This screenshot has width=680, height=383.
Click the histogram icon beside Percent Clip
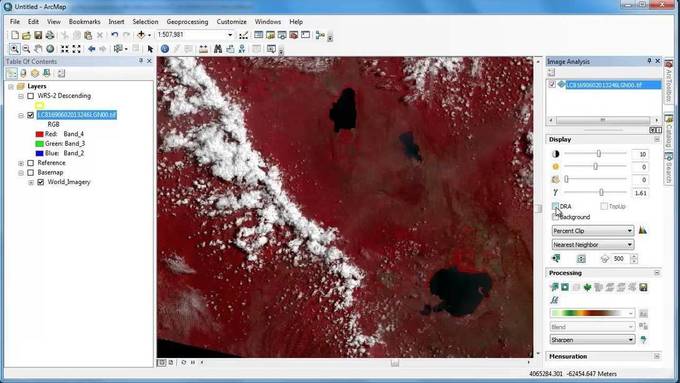[x=643, y=230]
